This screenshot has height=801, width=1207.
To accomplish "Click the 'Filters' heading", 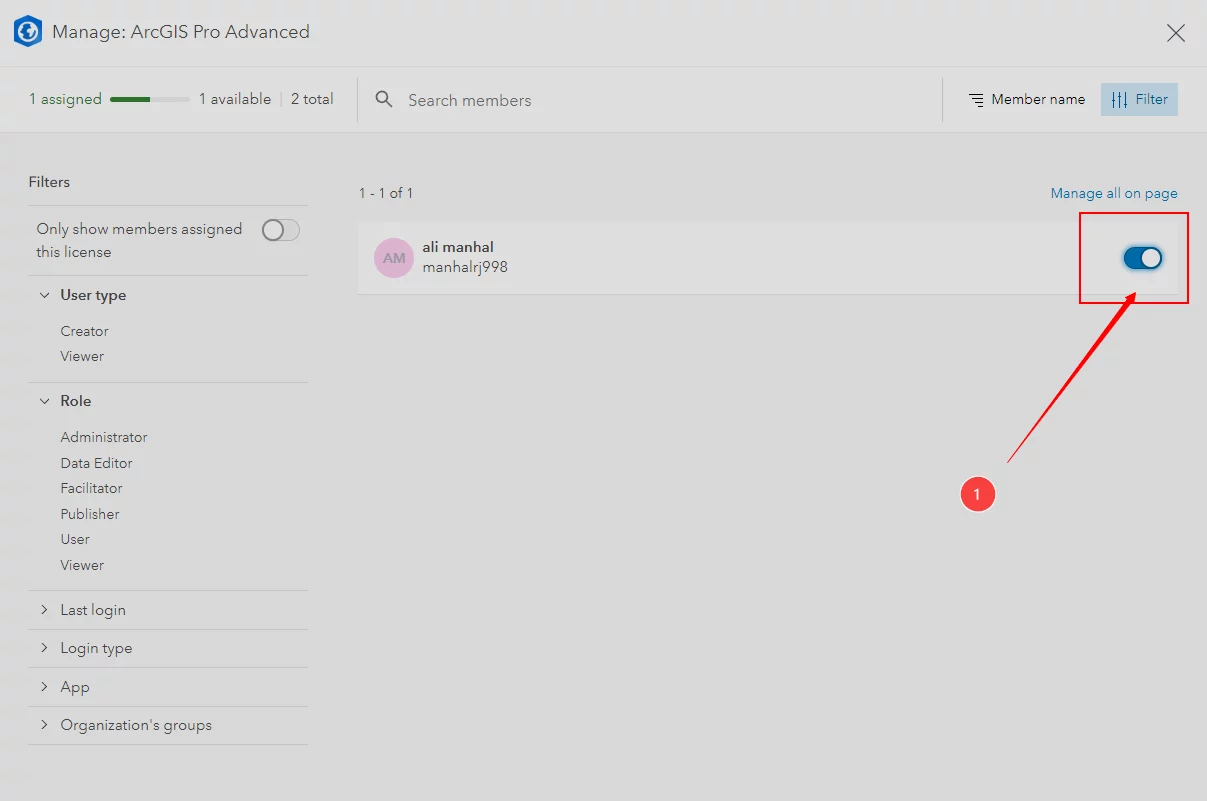I will [49, 182].
